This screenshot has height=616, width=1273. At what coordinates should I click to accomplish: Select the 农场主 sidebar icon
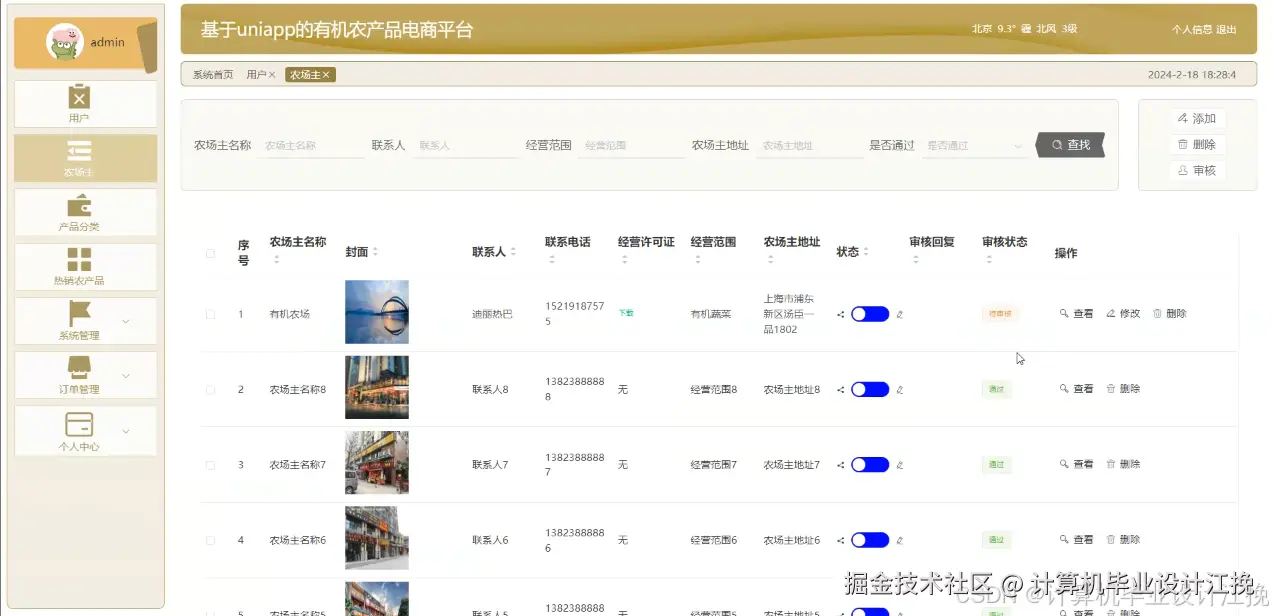[x=79, y=151]
